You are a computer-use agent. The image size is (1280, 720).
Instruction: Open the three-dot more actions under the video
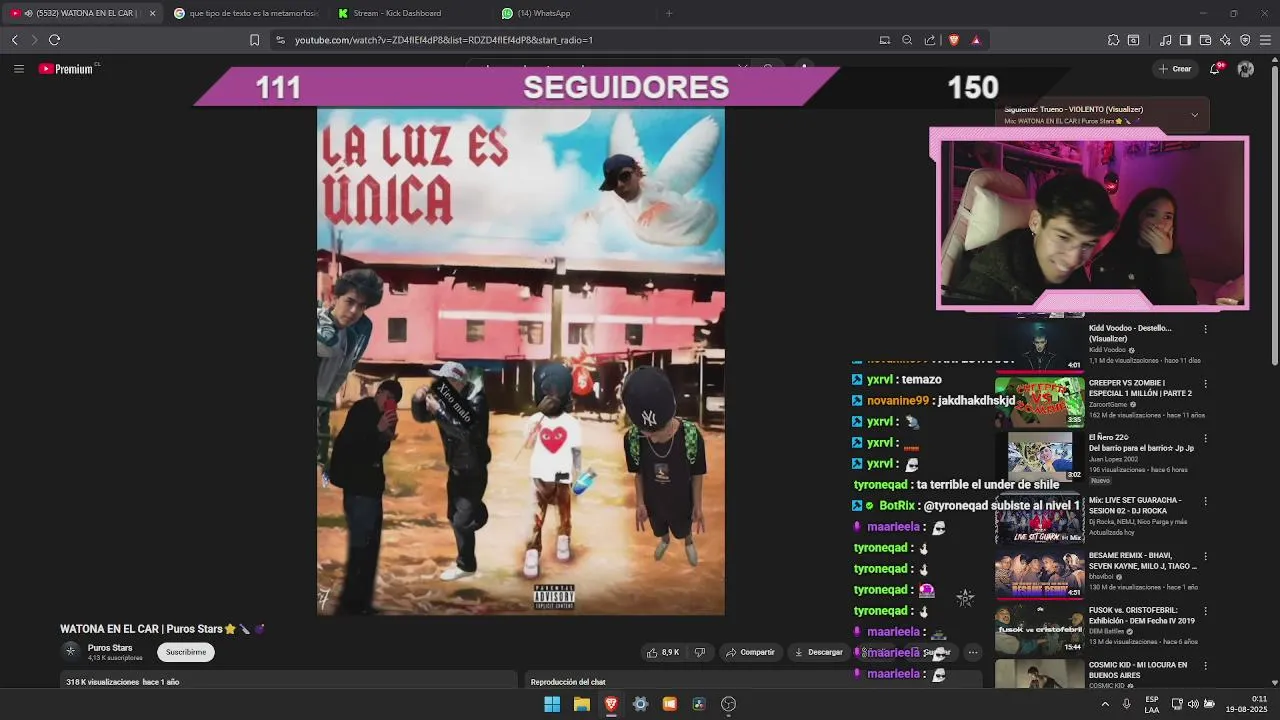pos(972,652)
